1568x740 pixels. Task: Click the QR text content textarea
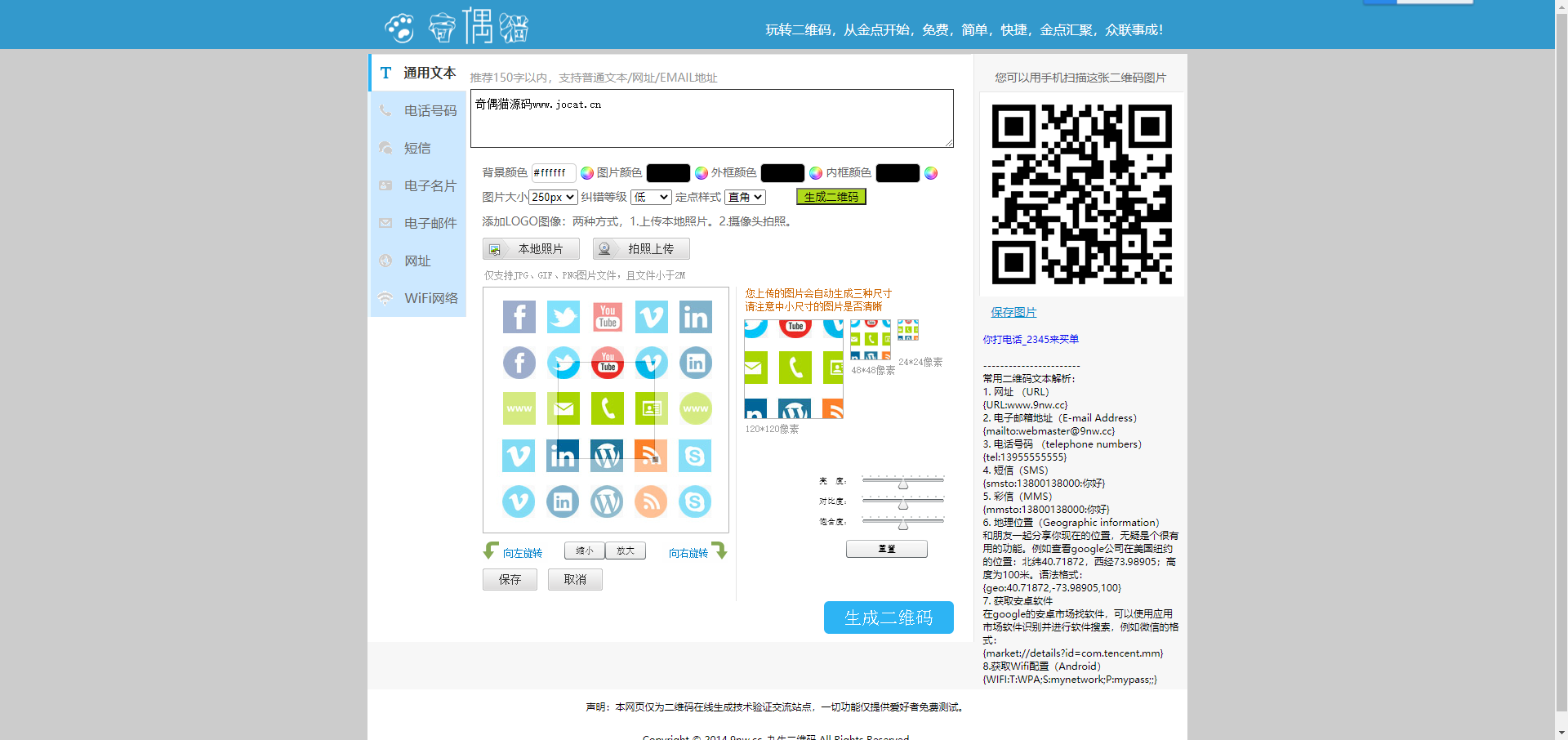(x=711, y=118)
